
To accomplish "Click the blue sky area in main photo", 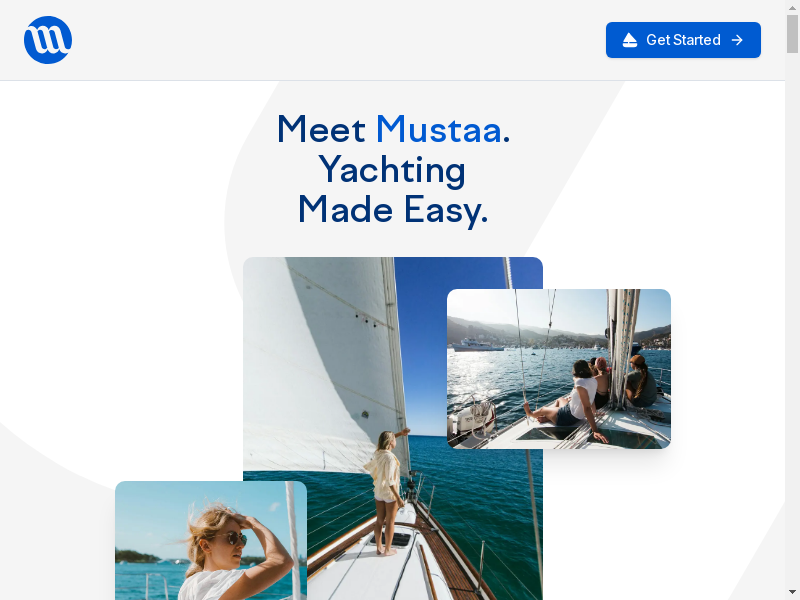I will pyautogui.click(x=421, y=347).
